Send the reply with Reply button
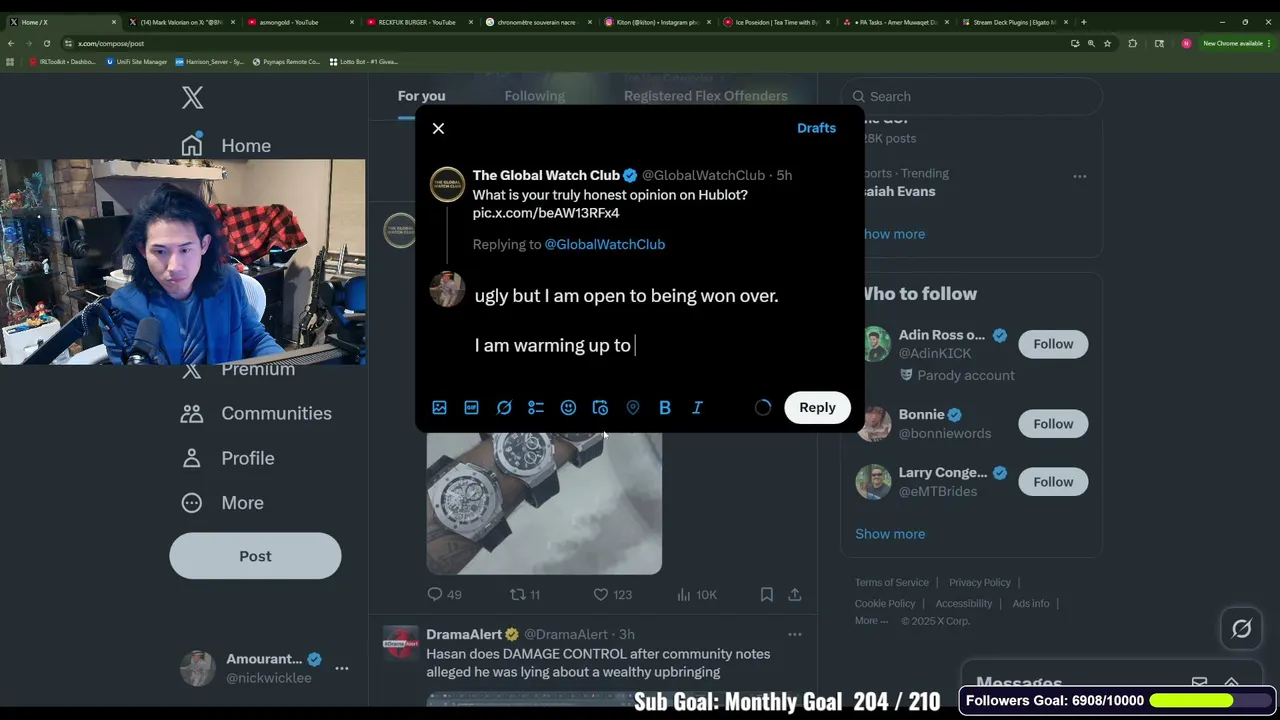Image resolution: width=1280 pixels, height=720 pixels. (817, 407)
